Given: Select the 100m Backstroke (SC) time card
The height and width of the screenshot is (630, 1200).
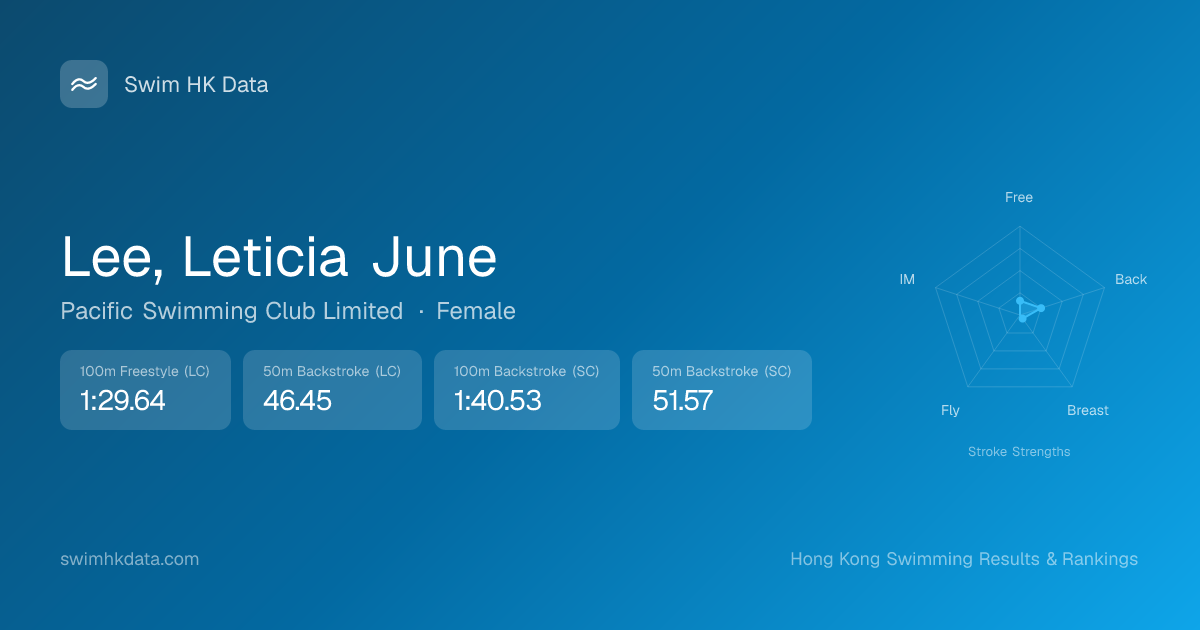Looking at the screenshot, I should (x=526, y=390).
